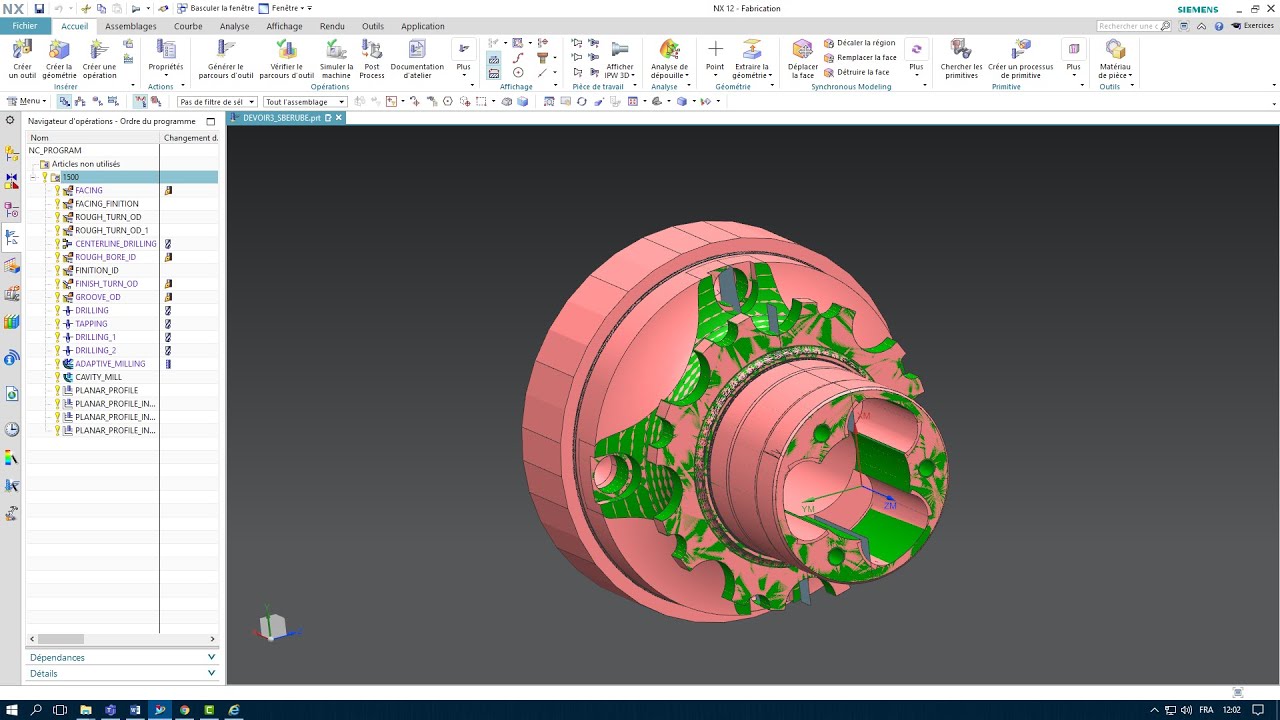The width and height of the screenshot is (1280, 720).
Task: Toggle visibility bulb of FINITION_ID operation
Action: tap(57, 270)
